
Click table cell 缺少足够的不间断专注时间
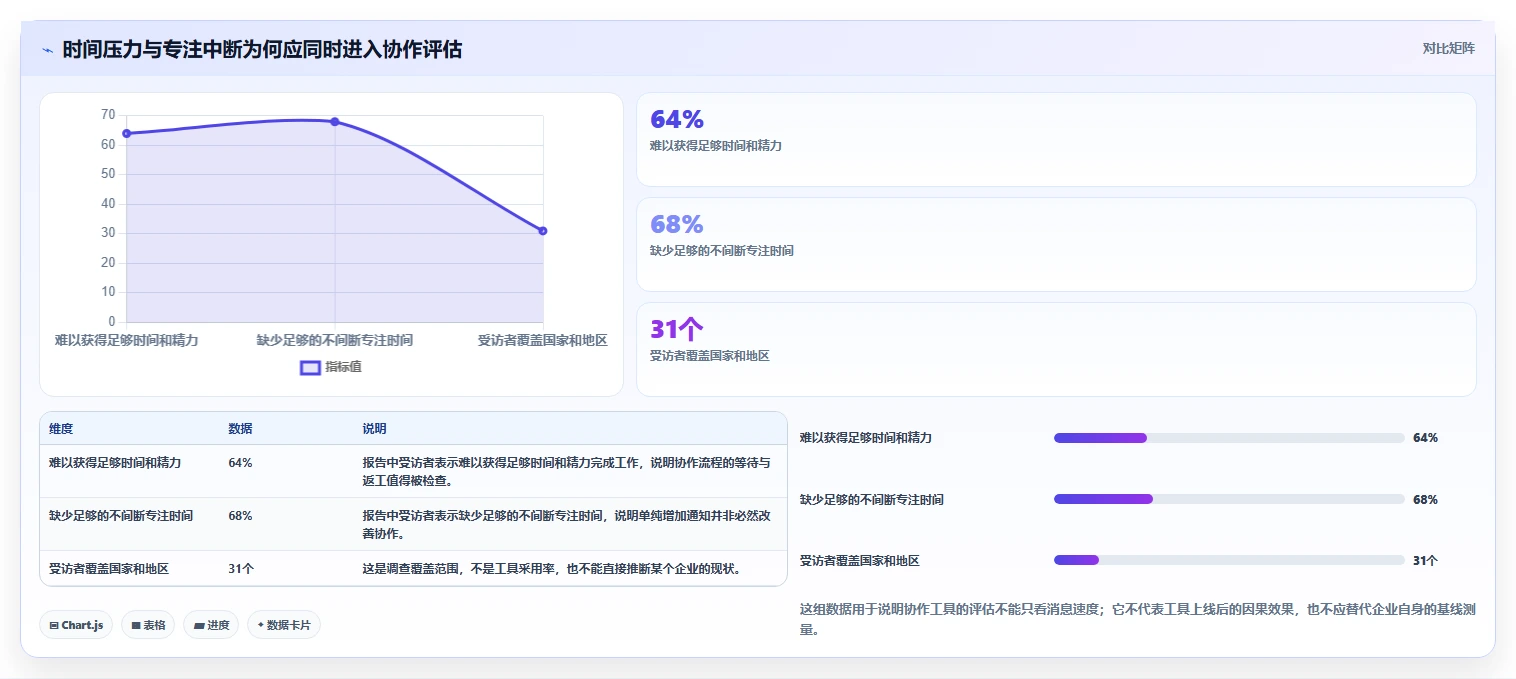click(121, 516)
